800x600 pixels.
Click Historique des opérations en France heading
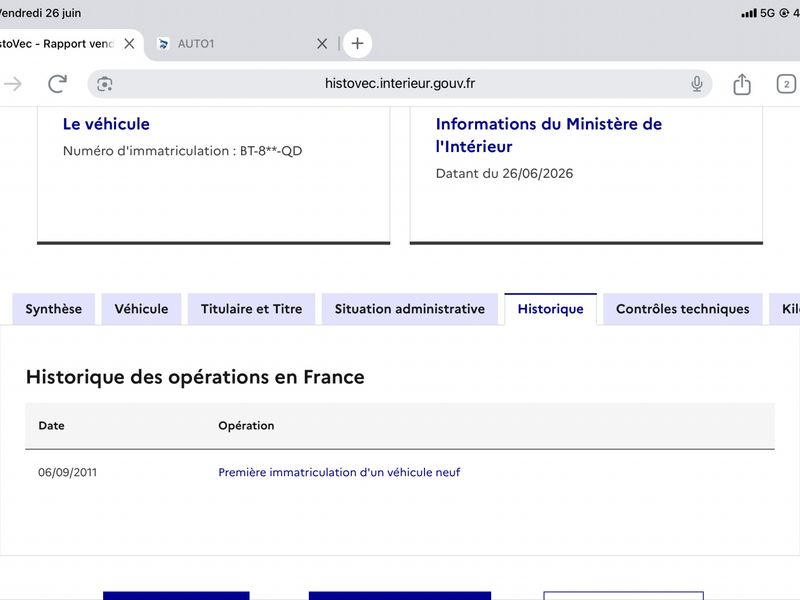pyautogui.click(x=195, y=377)
